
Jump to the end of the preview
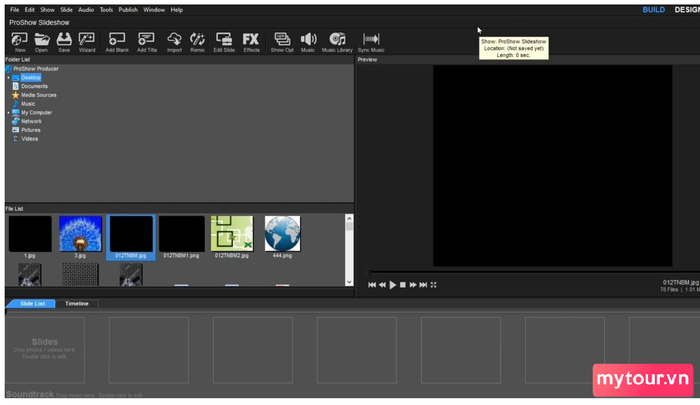423,285
